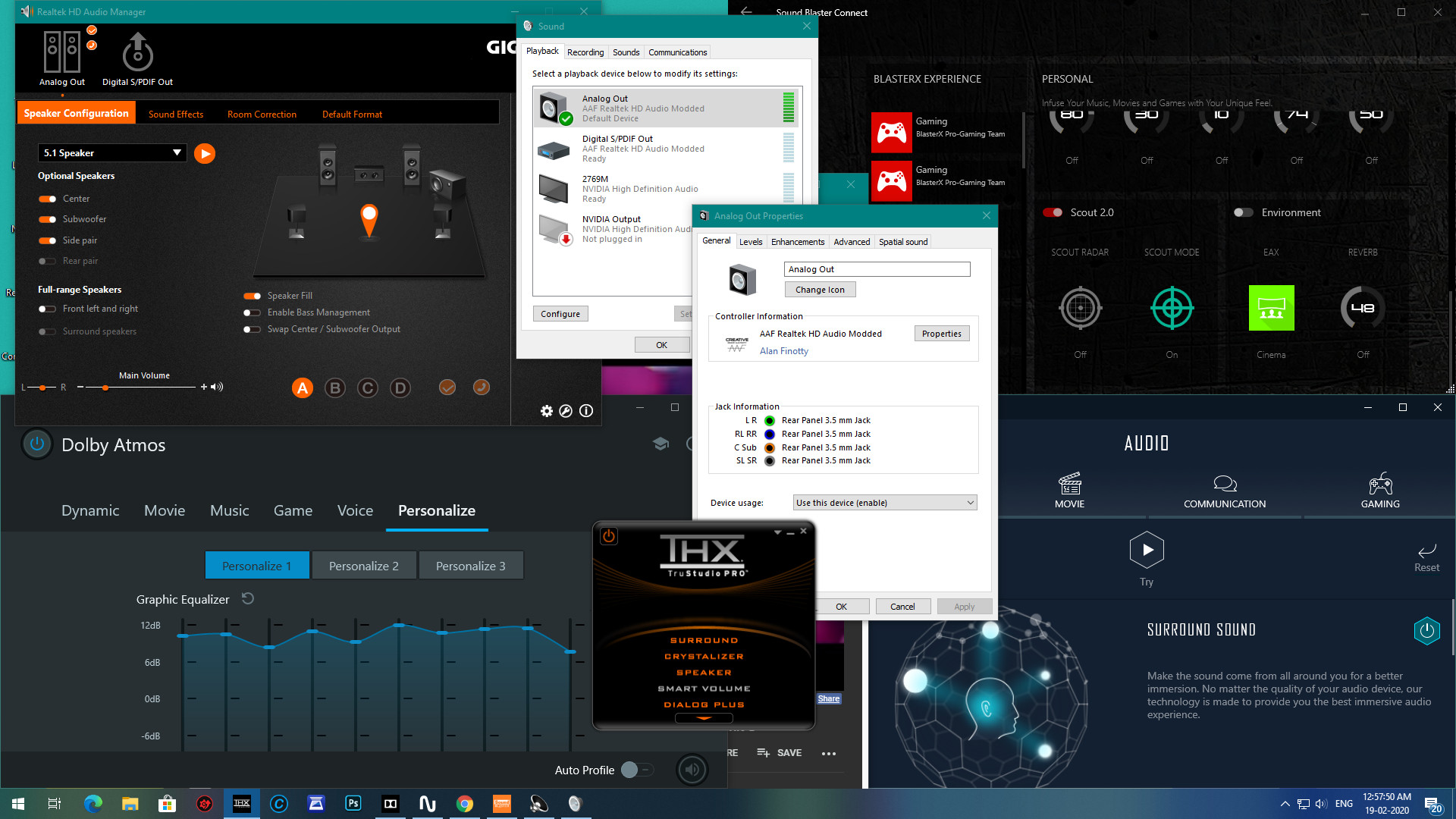Open THX app from the taskbar
This screenshot has height=819, width=1456.
242,804
